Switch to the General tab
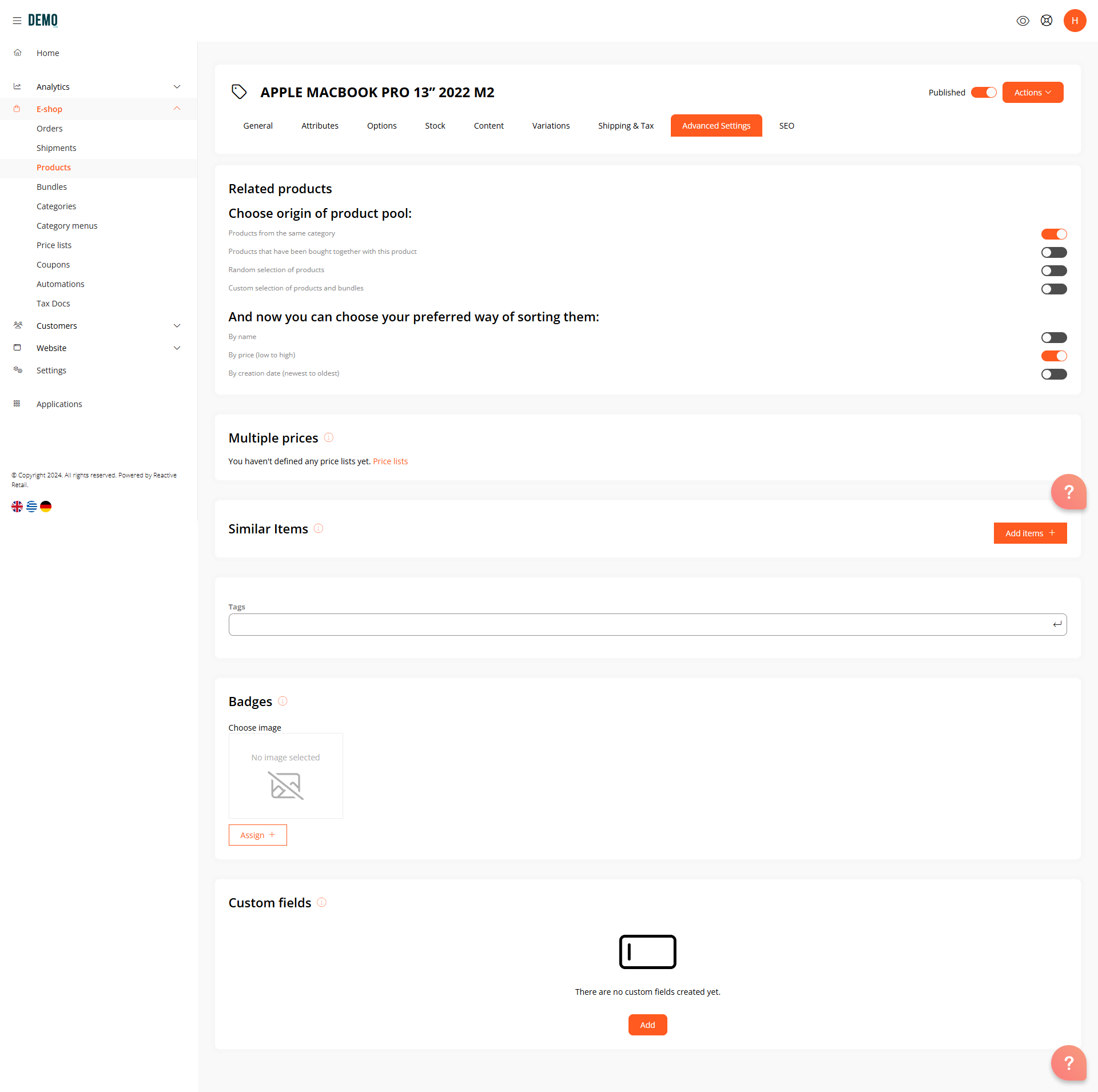 coord(258,126)
